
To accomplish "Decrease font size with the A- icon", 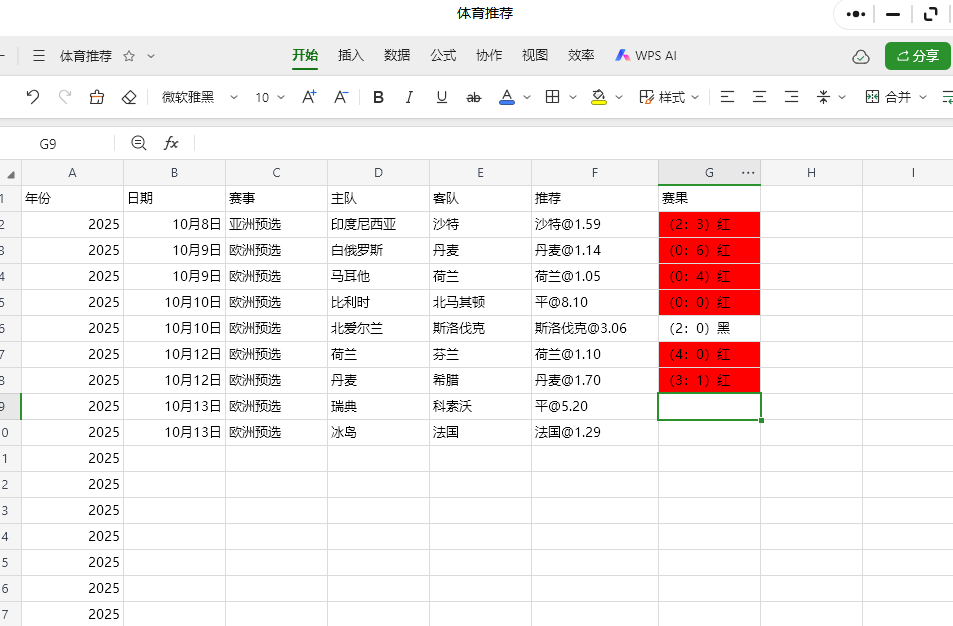I will [340, 97].
